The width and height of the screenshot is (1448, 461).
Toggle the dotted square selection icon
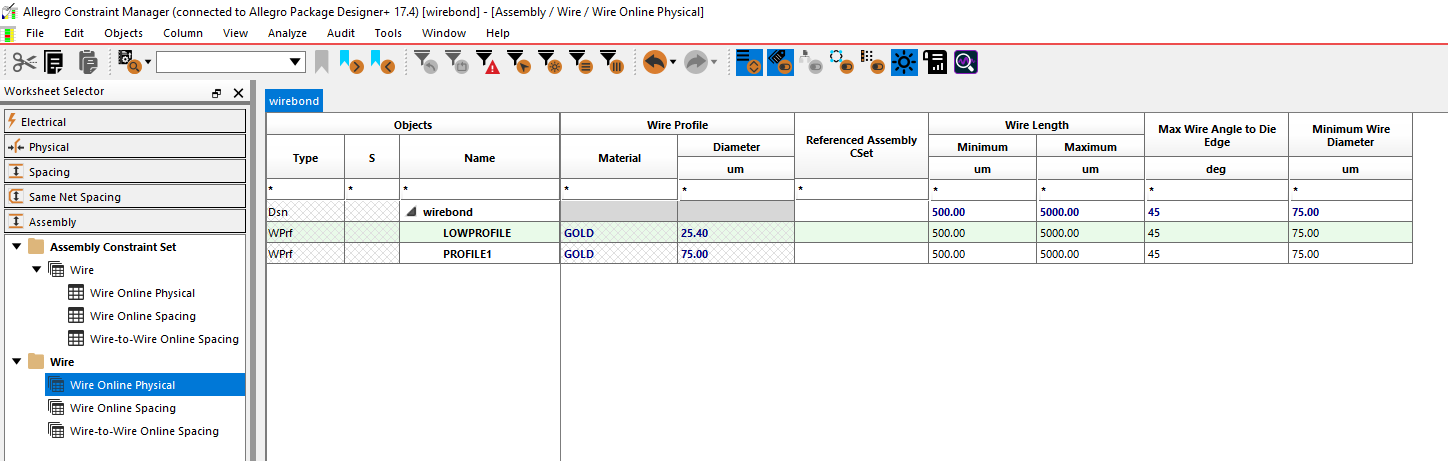pyautogui.click(x=842, y=62)
